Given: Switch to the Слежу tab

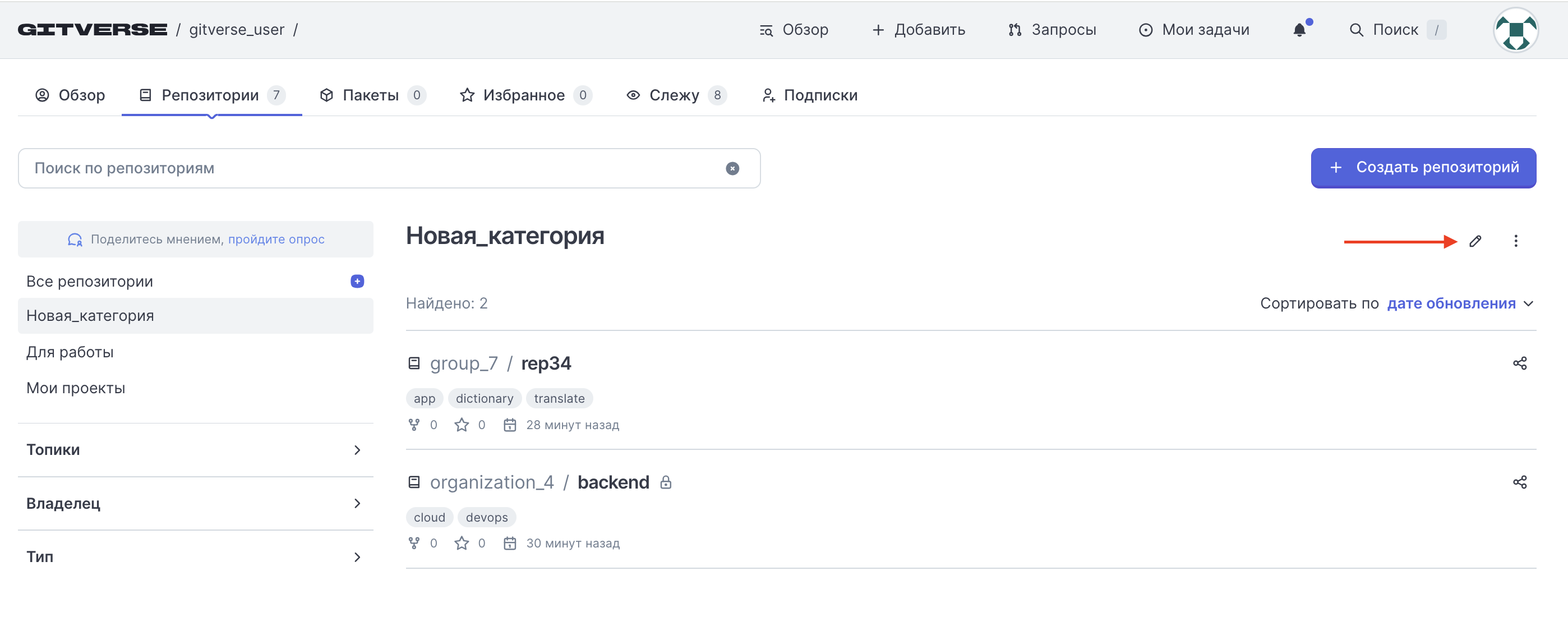Looking at the screenshot, I should pyautogui.click(x=676, y=95).
